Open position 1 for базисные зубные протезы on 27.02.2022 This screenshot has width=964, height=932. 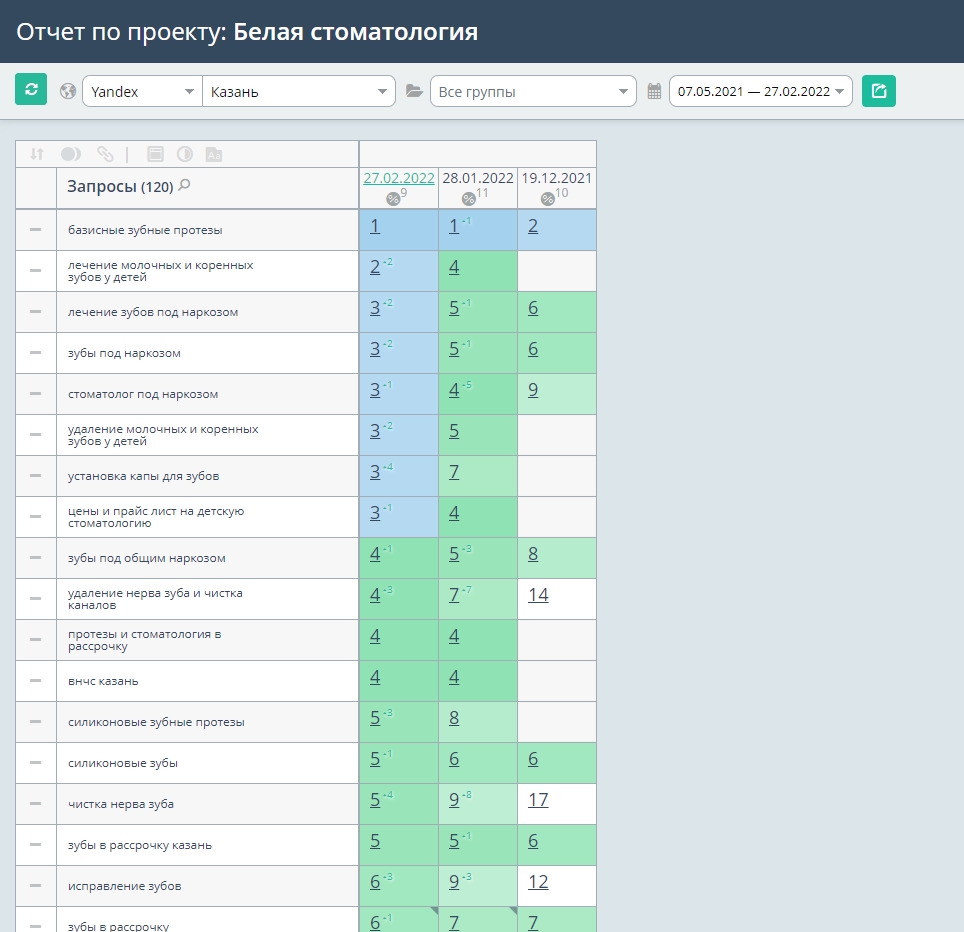[x=374, y=226]
